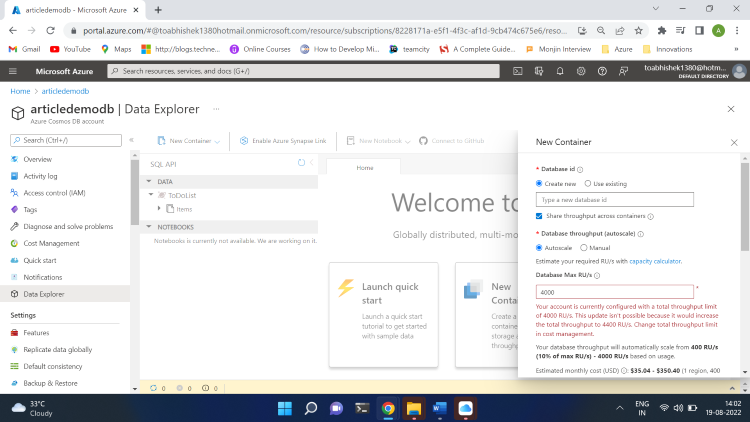Expand the notification console chevron
Viewport: 750px width, 422px height.
[x=732, y=388]
